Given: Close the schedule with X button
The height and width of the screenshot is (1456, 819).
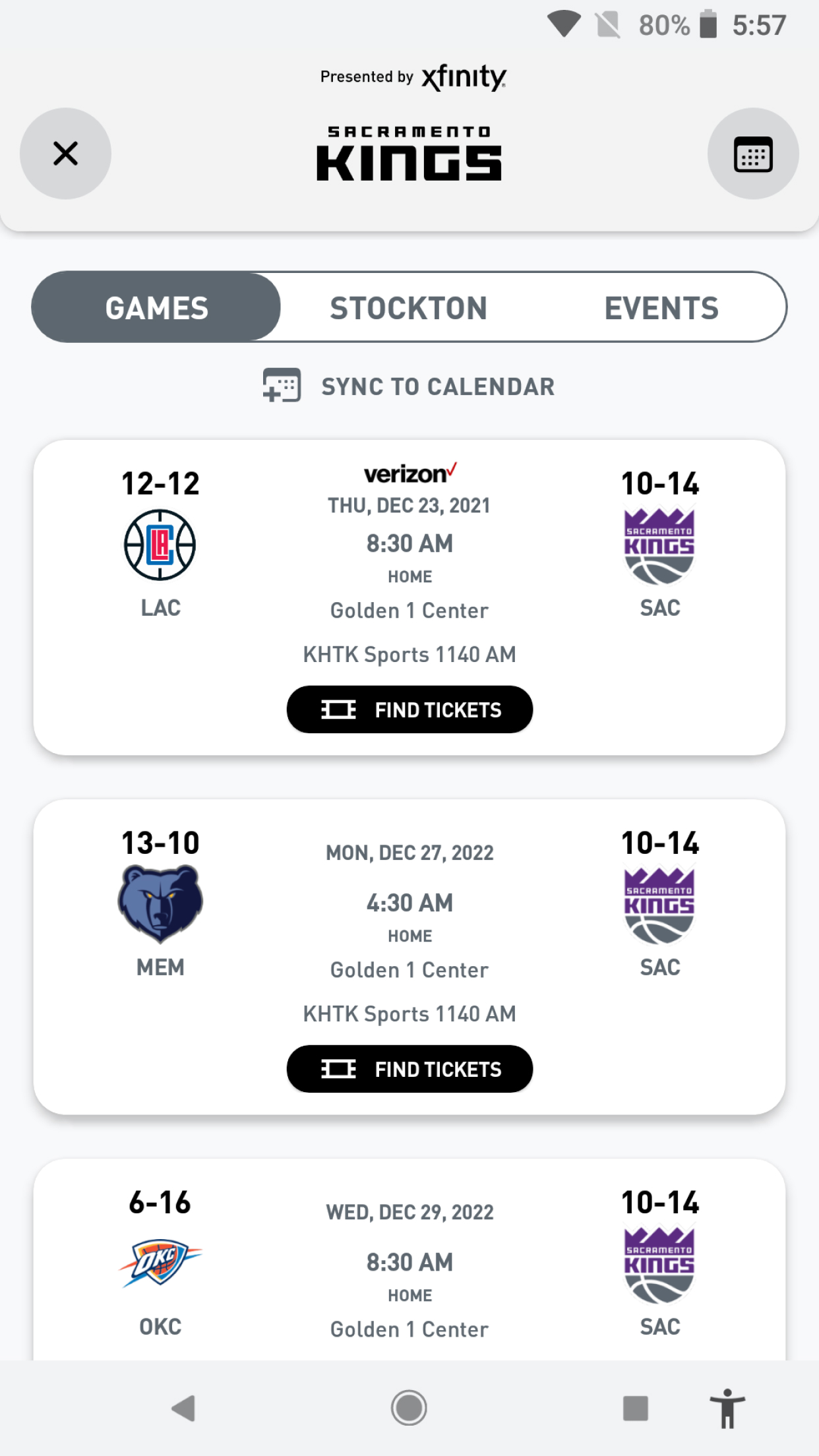Looking at the screenshot, I should [x=65, y=154].
